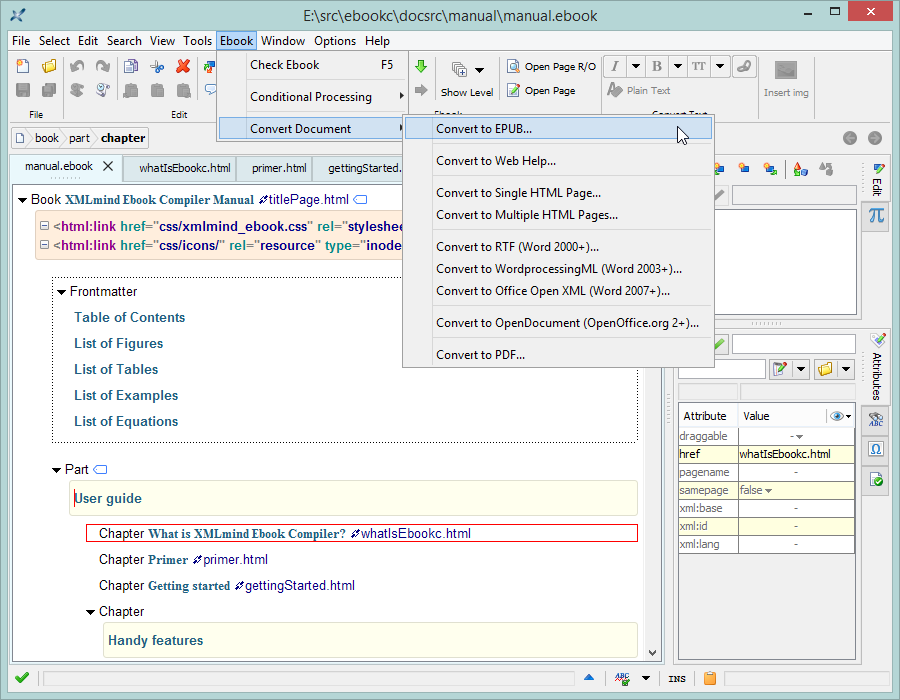Click the Copy icon in Edit group
The image size is (900, 700).
click(131, 66)
